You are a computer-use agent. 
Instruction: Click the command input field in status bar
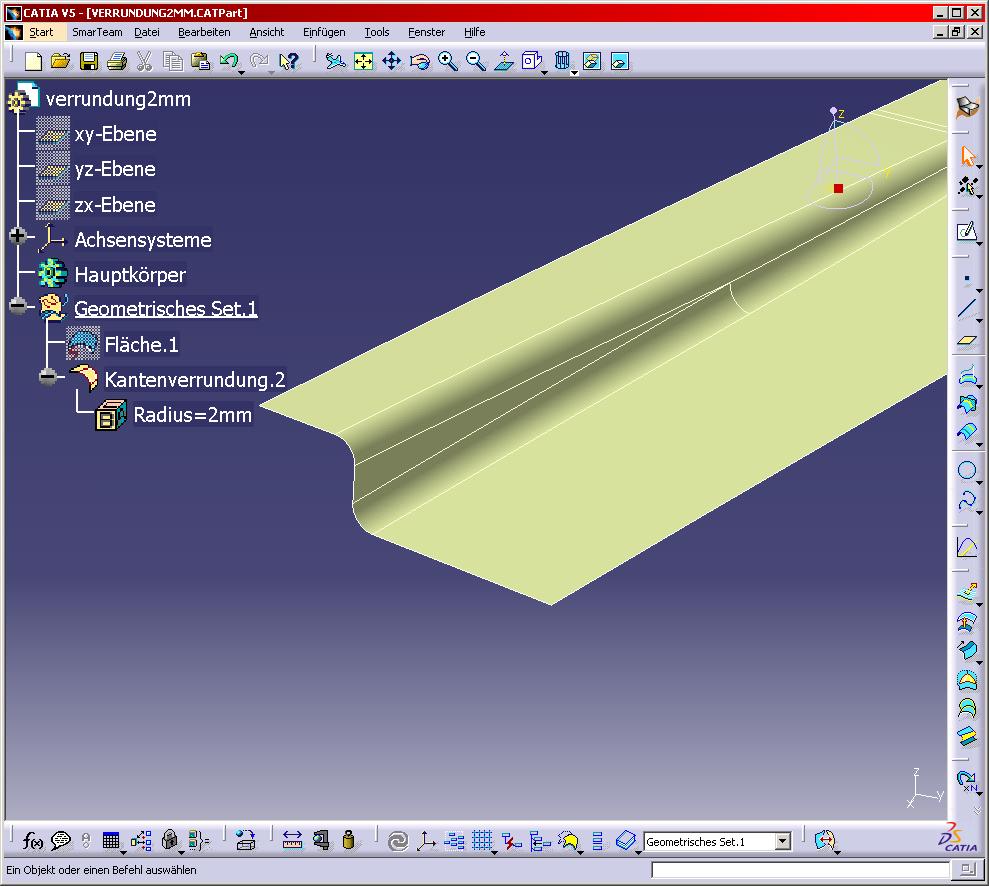click(x=800, y=870)
